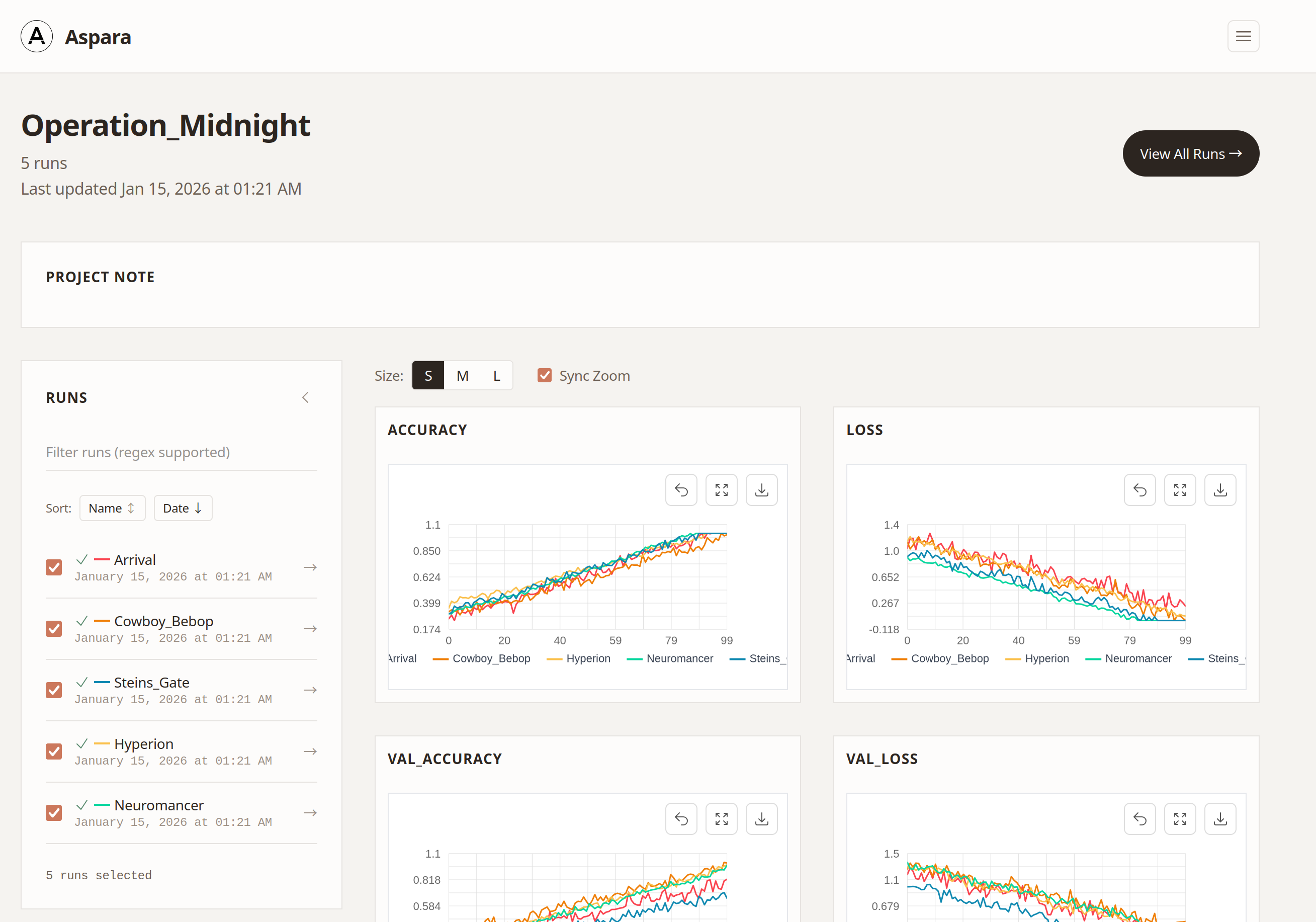1316x922 pixels.
Task: Reset zoom on the Accuracy chart
Action: [681, 489]
